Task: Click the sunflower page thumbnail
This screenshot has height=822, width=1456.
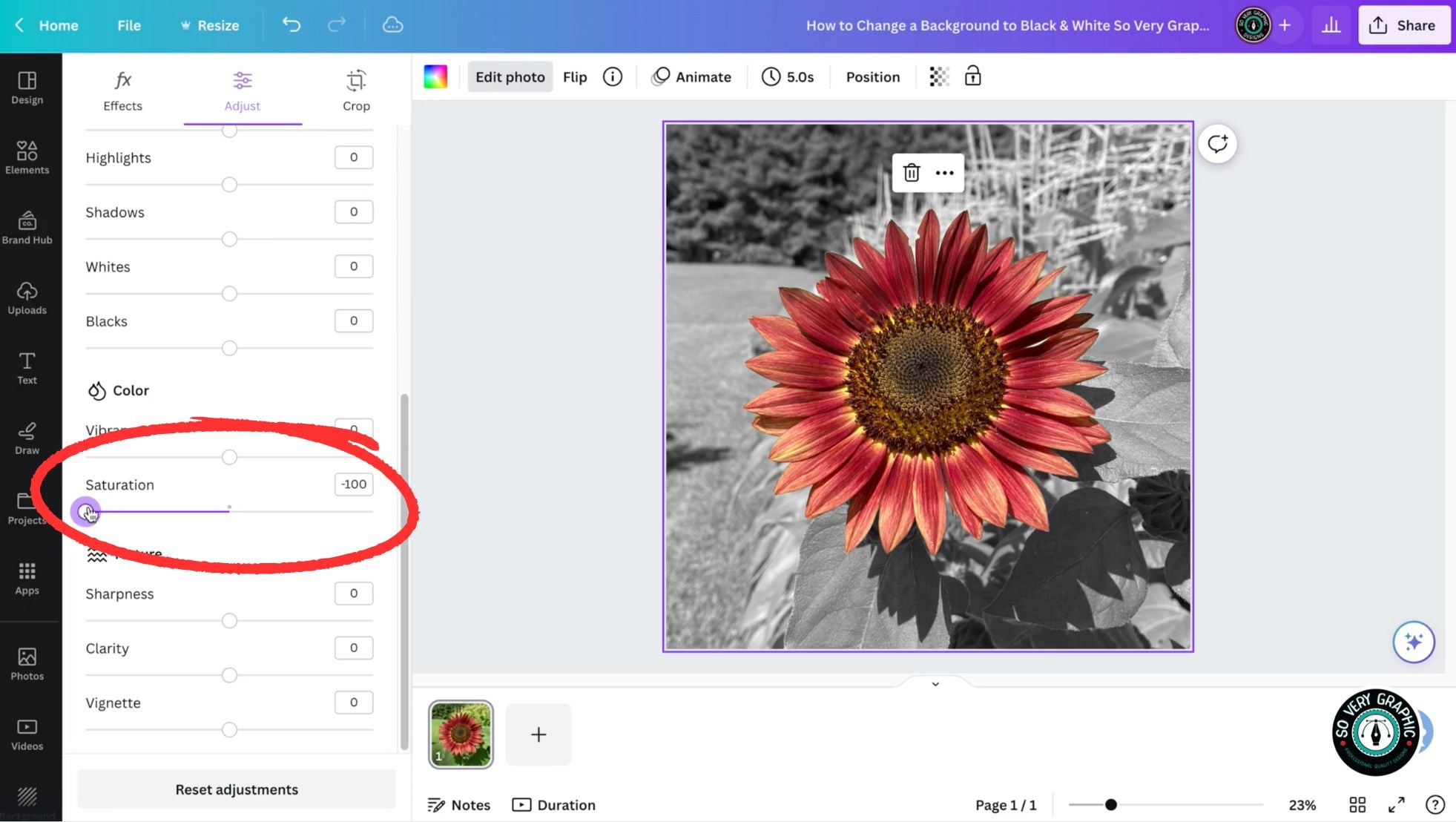Action: point(461,734)
